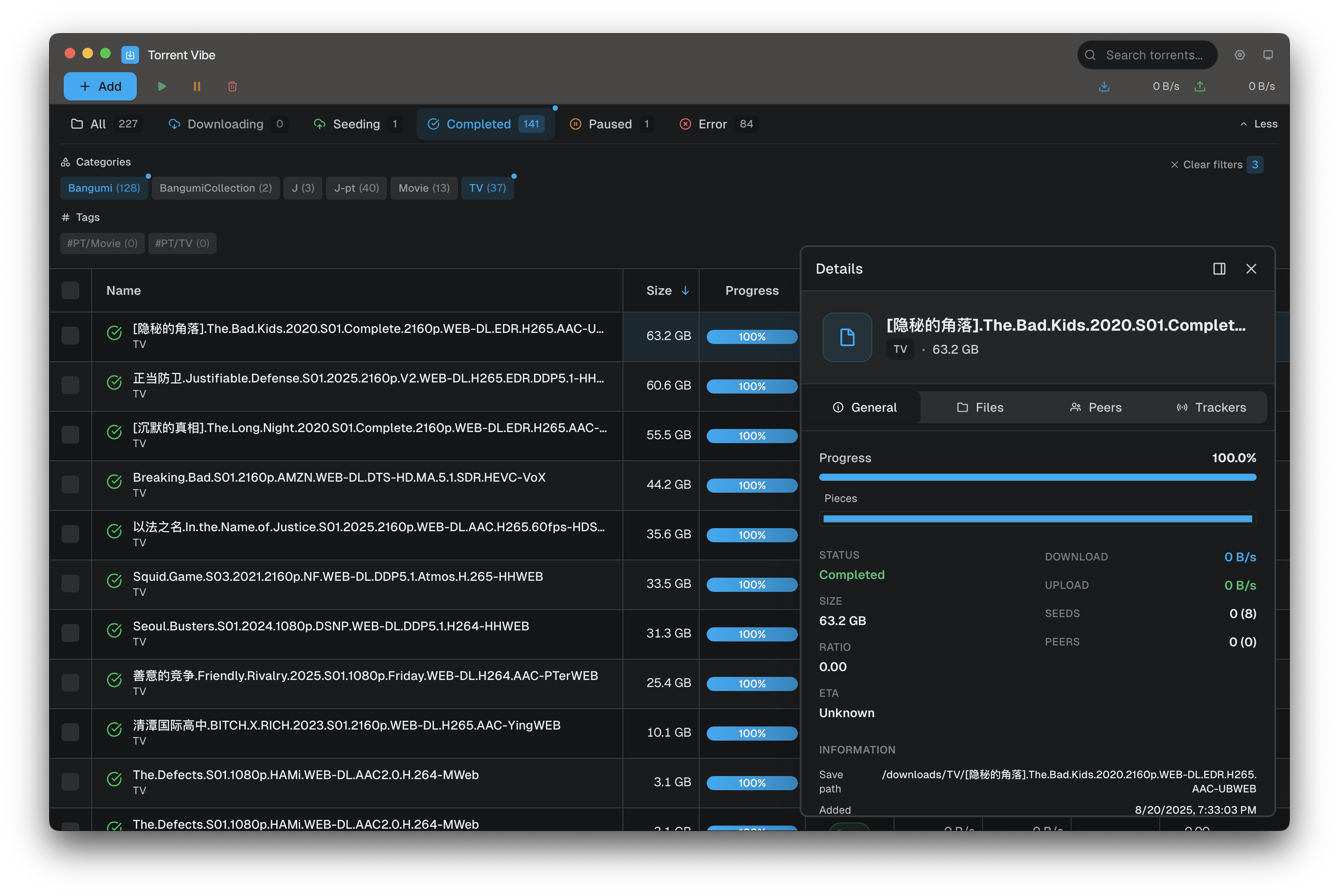Open the Peers details tab
The height and width of the screenshot is (896, 1339).
coord(1095,407)
